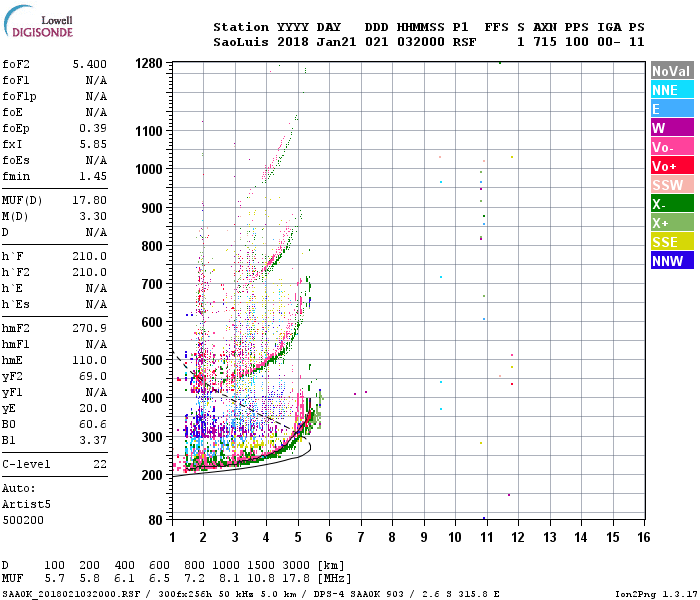Click the 032000 time value
Viewport: 700px width, 600px height.
tap(421, 42)
